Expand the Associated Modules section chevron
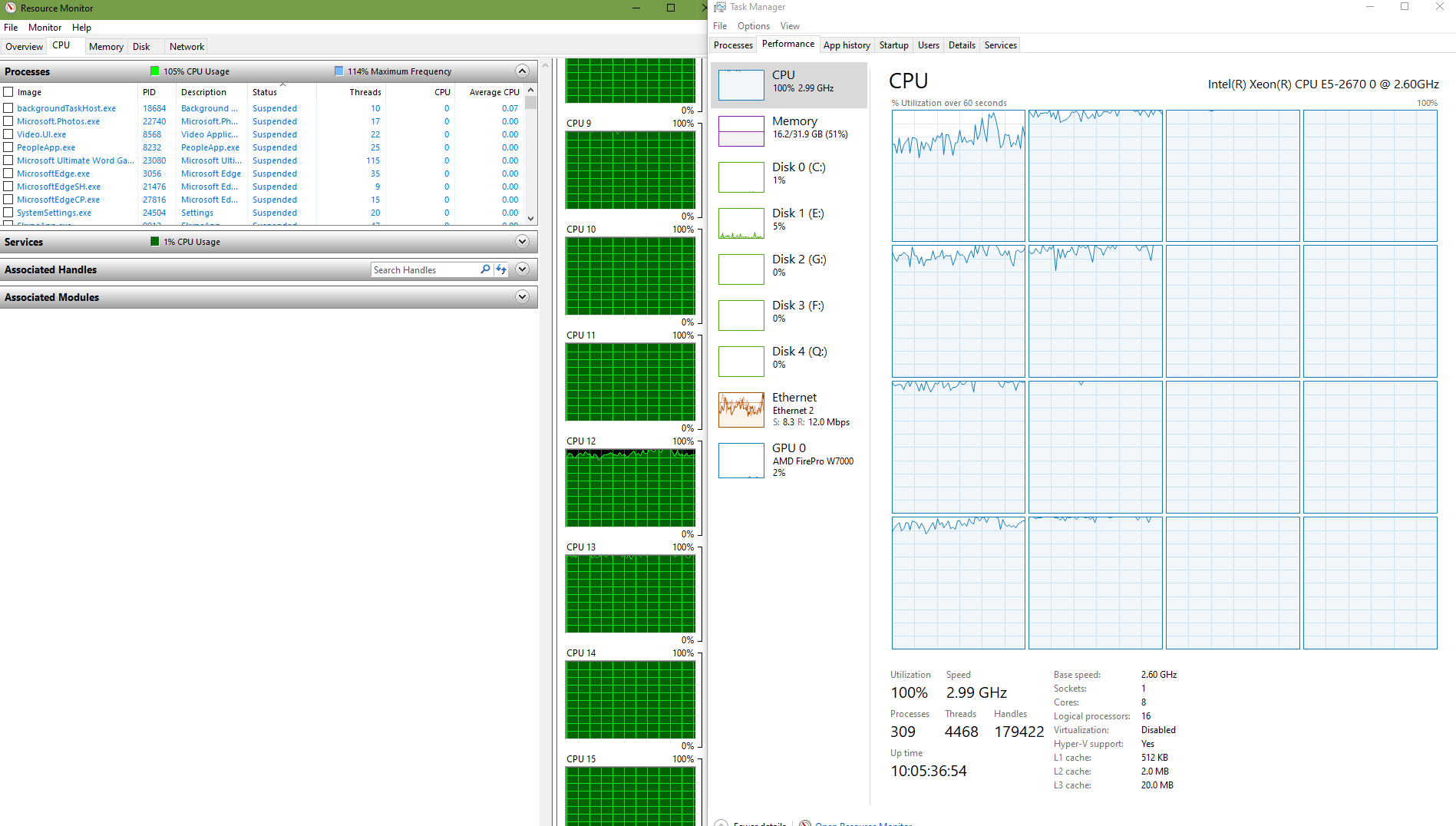Image resolution: width=1456 pixels, height=826 pixels. [x=522, y=297]
